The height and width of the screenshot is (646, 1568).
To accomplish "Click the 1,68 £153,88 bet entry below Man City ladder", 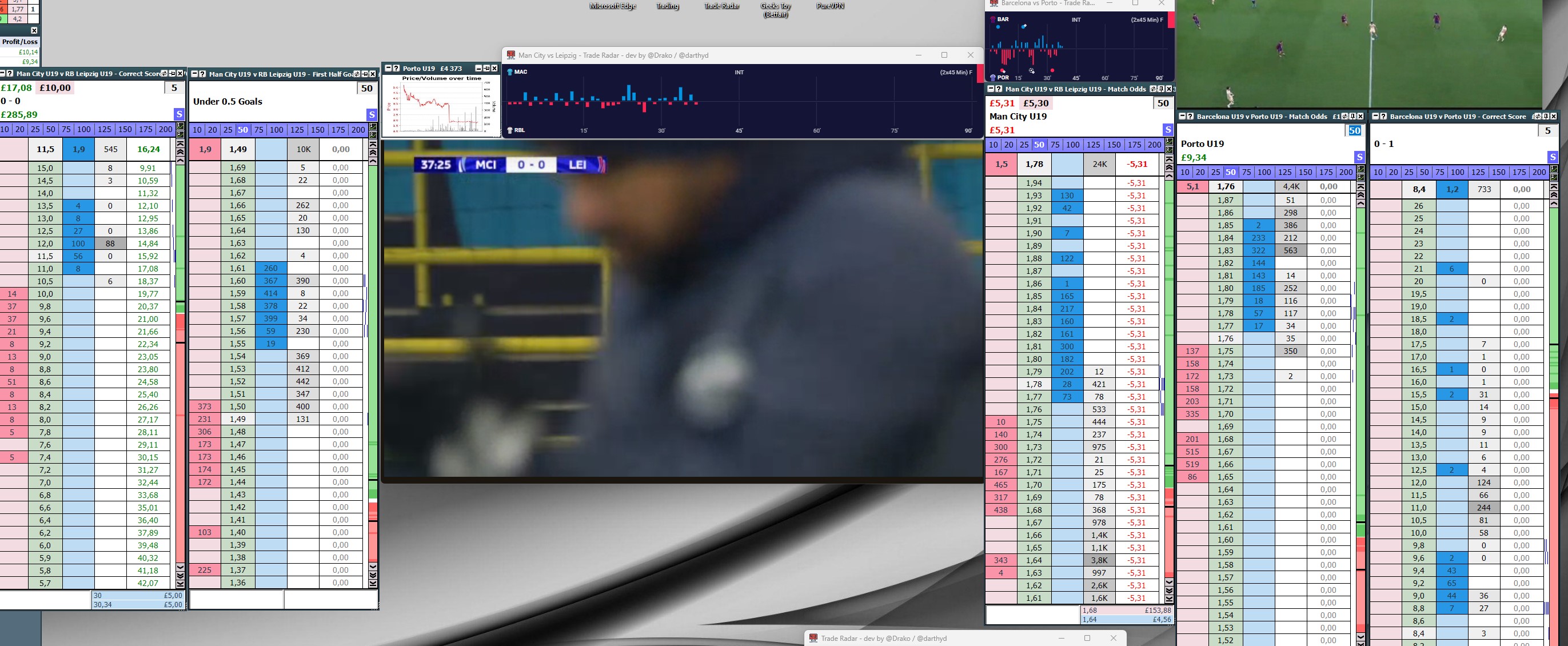I will [1126, 611].
